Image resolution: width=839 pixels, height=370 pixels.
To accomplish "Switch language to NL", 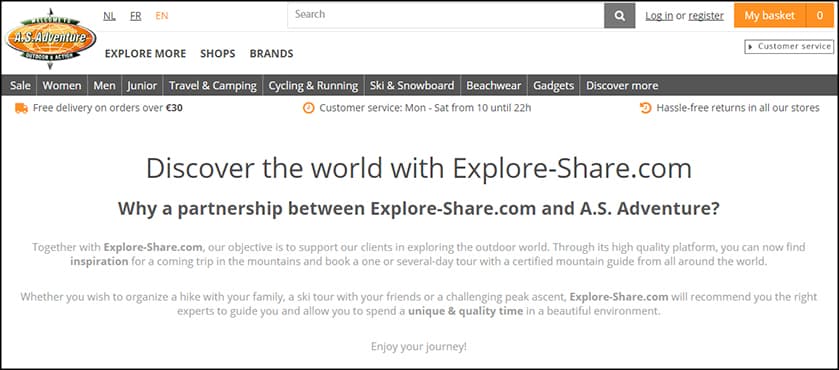I will [x=109, y=16].
